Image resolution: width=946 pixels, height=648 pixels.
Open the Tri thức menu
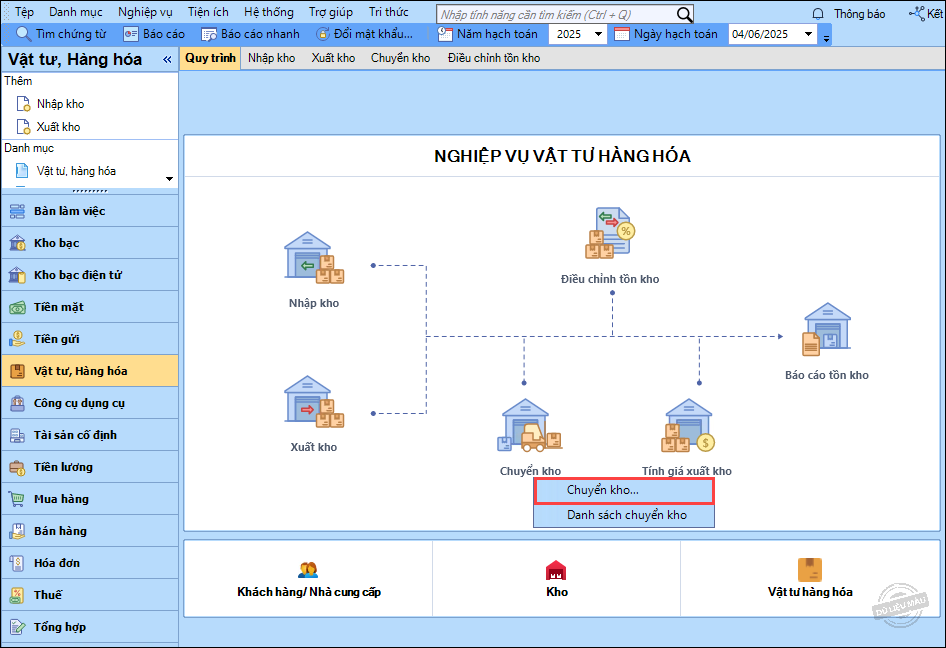(x=389, y=12)
